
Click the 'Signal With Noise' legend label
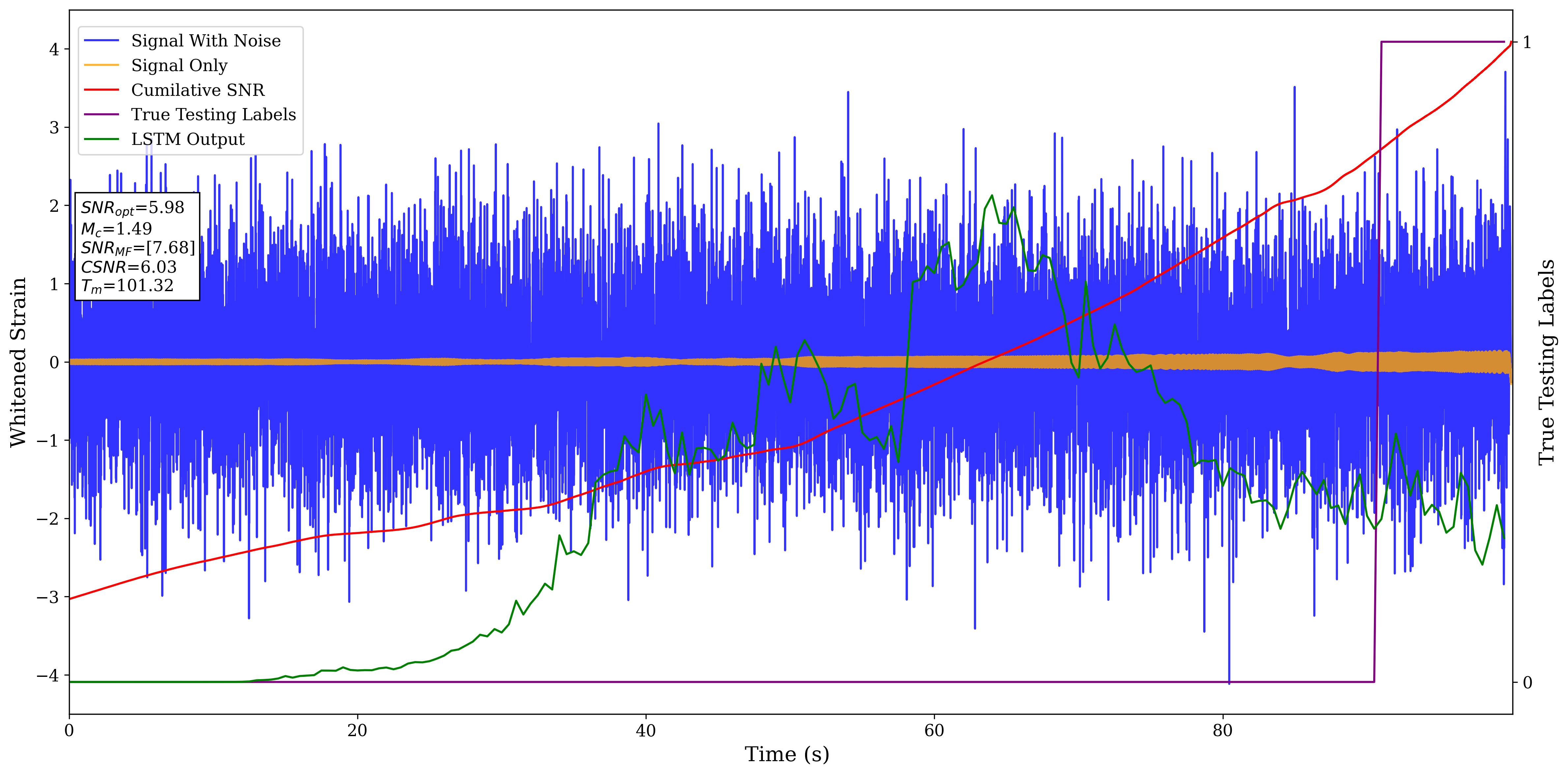pyautogui.click(x=206, y=41)
